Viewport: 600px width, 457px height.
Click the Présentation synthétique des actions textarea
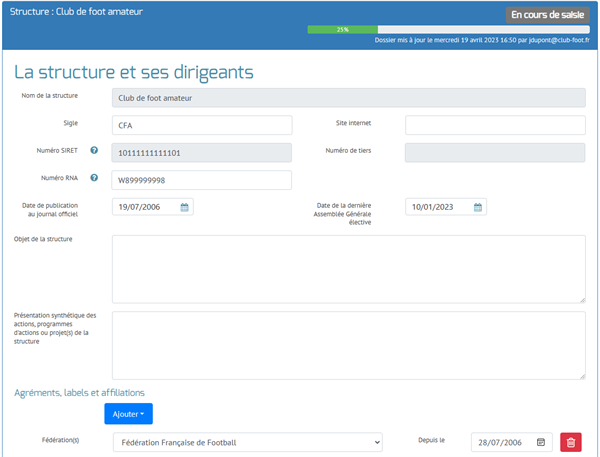(348, 345)
